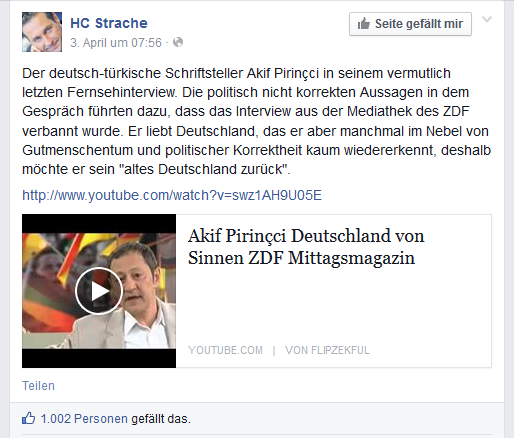Image resolution: width=514 pixels, height=438 pixels.
Task: Click the Mittagsmagazin line of the preview title
Action: (x=301, y=258)
